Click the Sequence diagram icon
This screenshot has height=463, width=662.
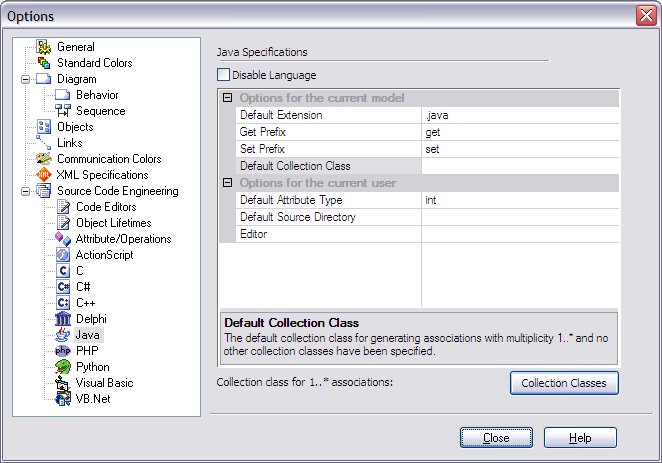(x=62, y=111)
